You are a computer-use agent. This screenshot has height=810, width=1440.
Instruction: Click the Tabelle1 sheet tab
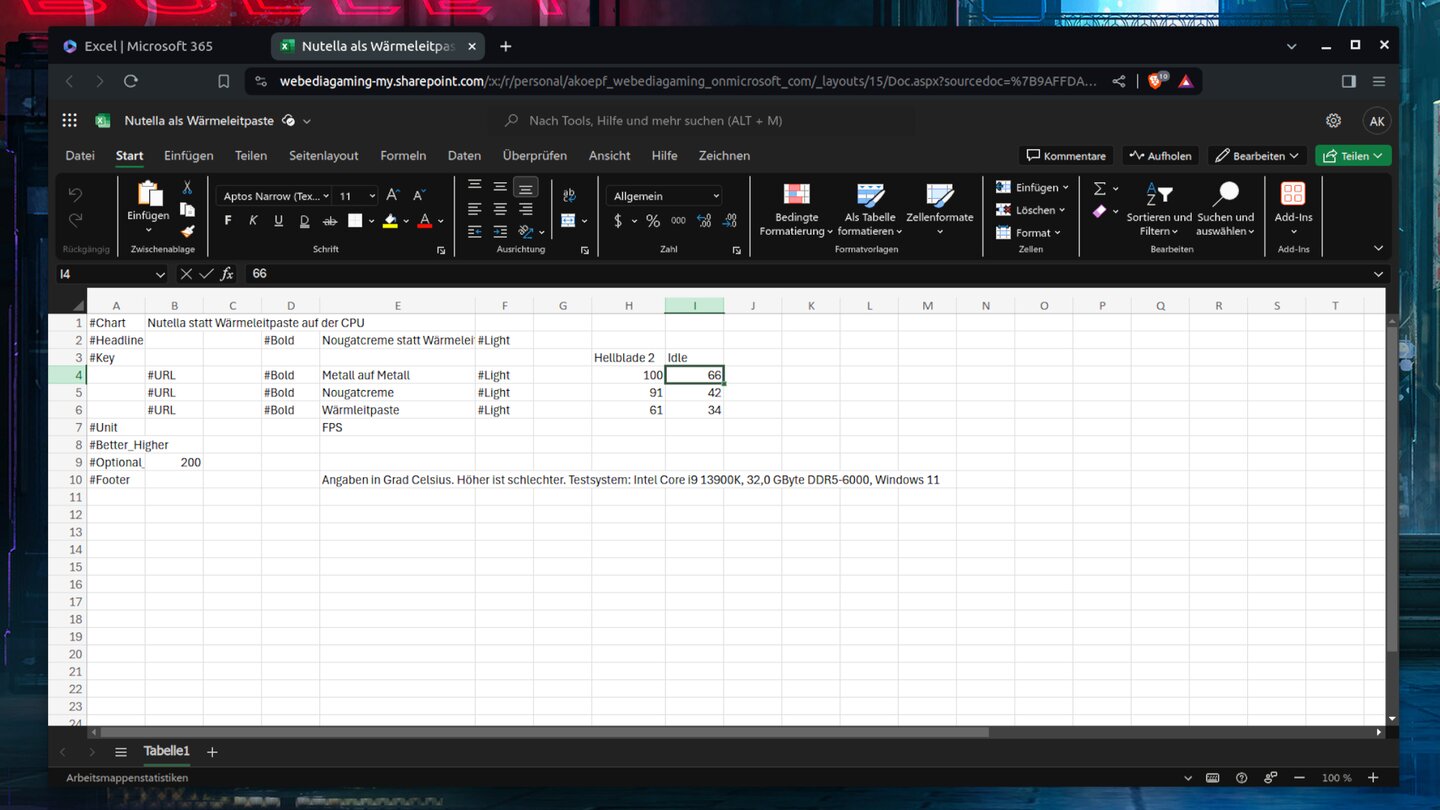click(x=166, y=751)
